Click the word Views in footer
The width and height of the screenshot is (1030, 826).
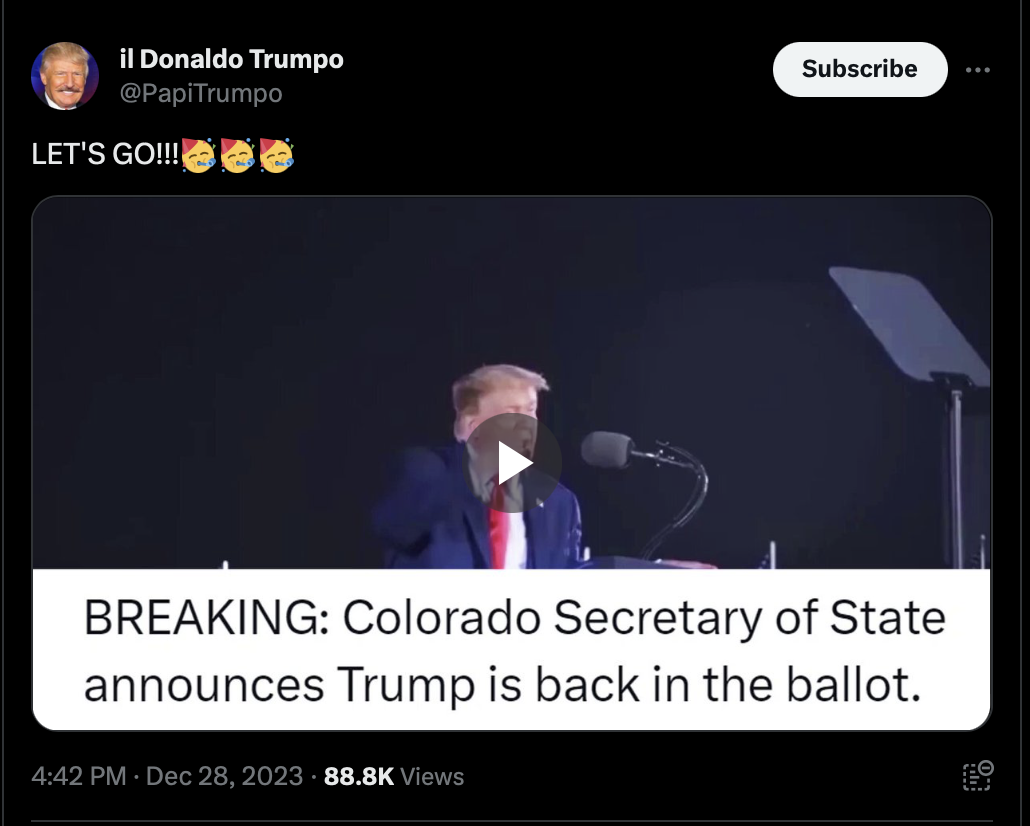432,776
